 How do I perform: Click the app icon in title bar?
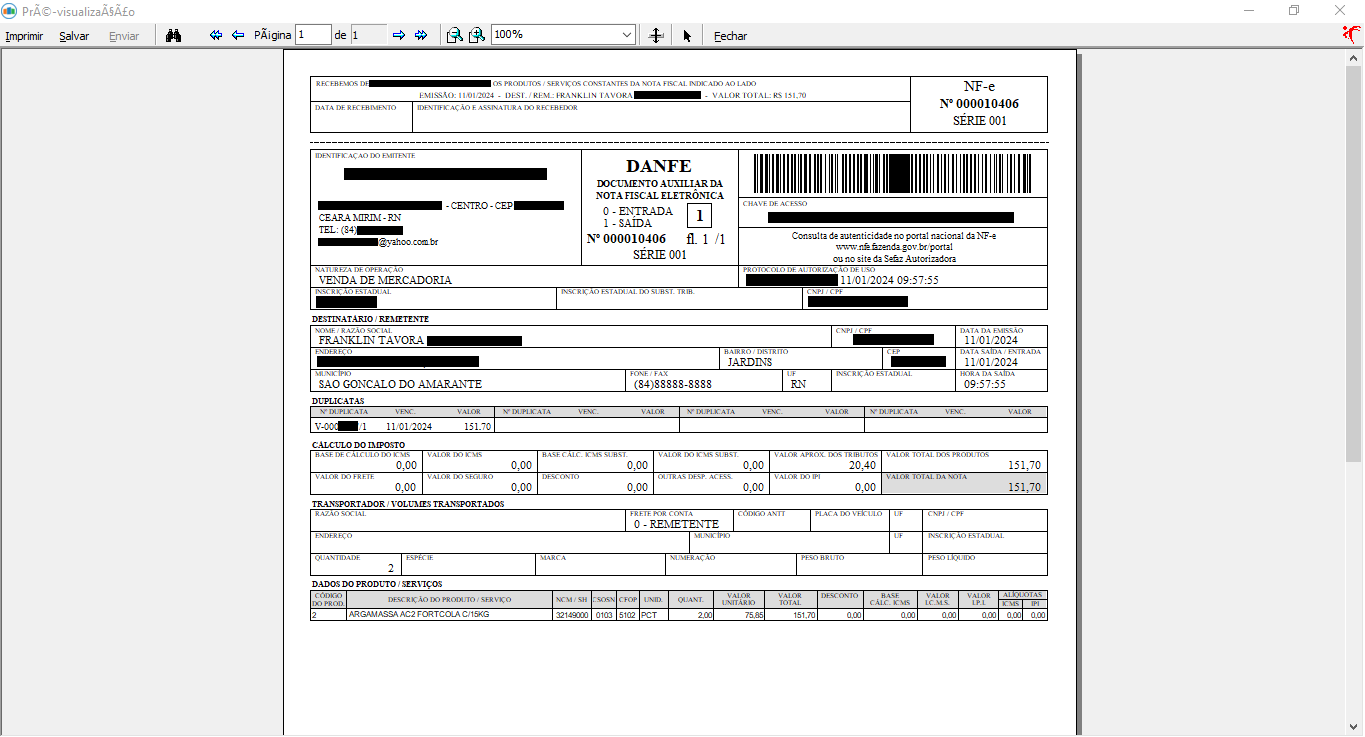coord(11,10)
